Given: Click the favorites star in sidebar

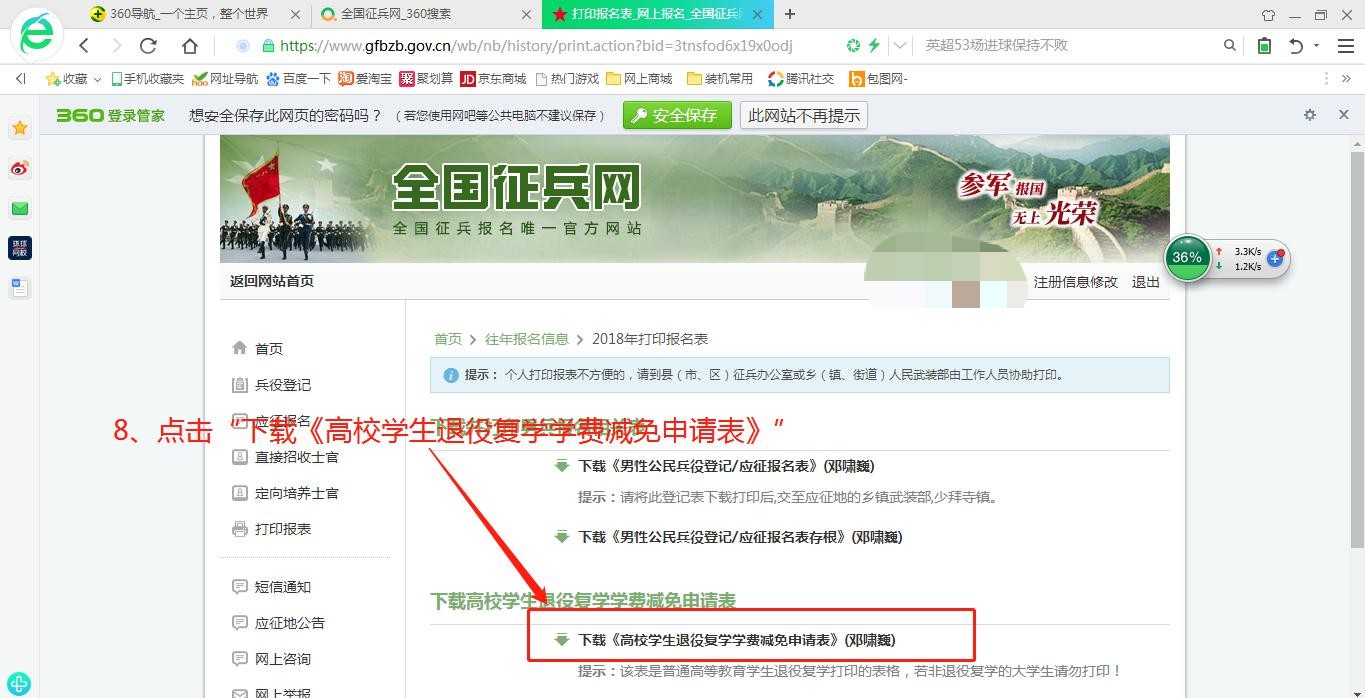Looking at the screenshot, I should pos(20,128).
